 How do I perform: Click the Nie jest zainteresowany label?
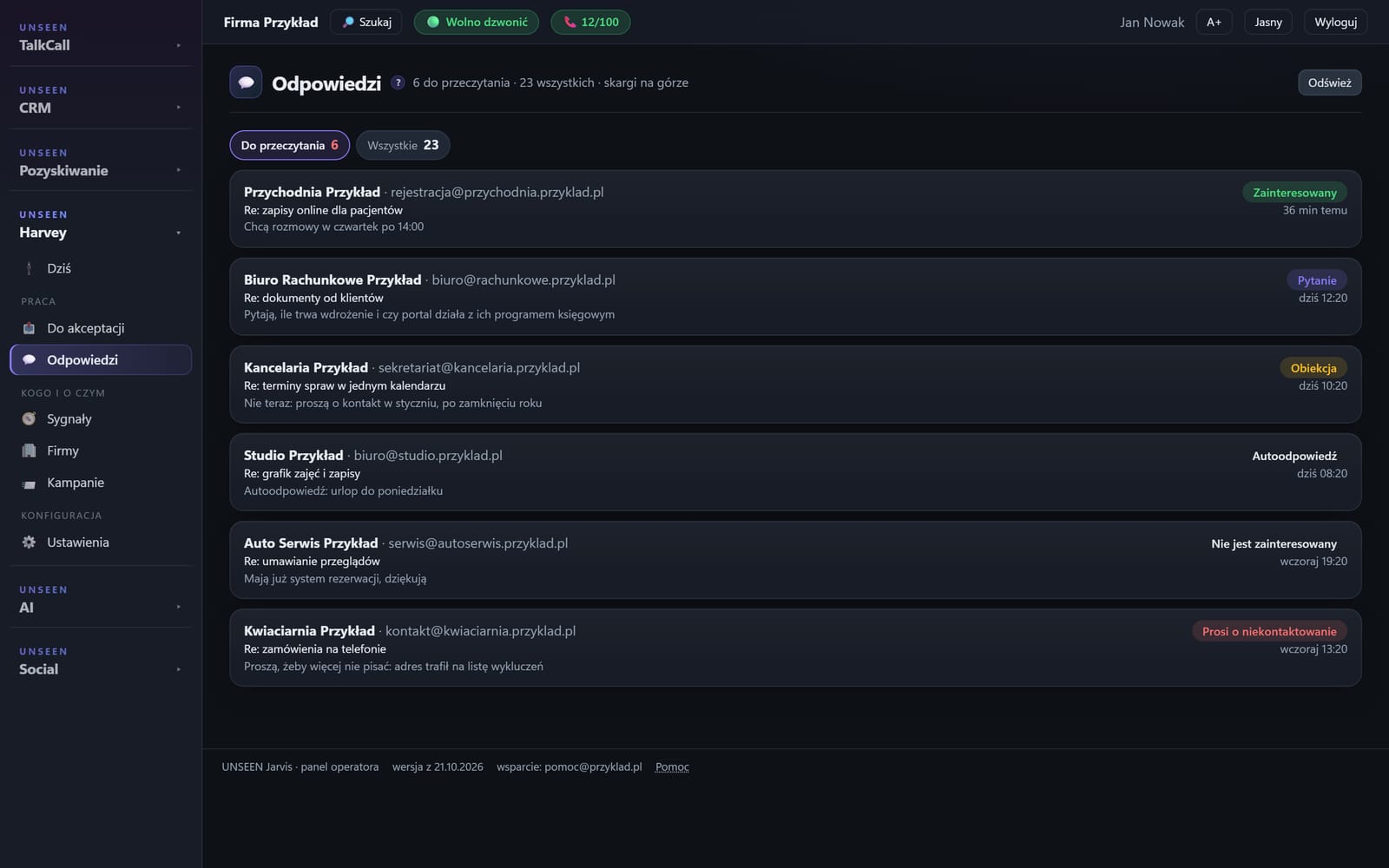click(1274, 543)
